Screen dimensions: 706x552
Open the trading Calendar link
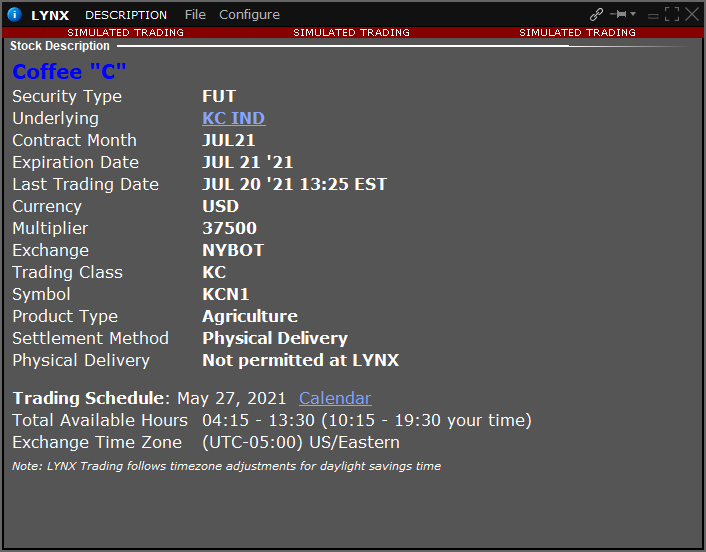point(335,398)
